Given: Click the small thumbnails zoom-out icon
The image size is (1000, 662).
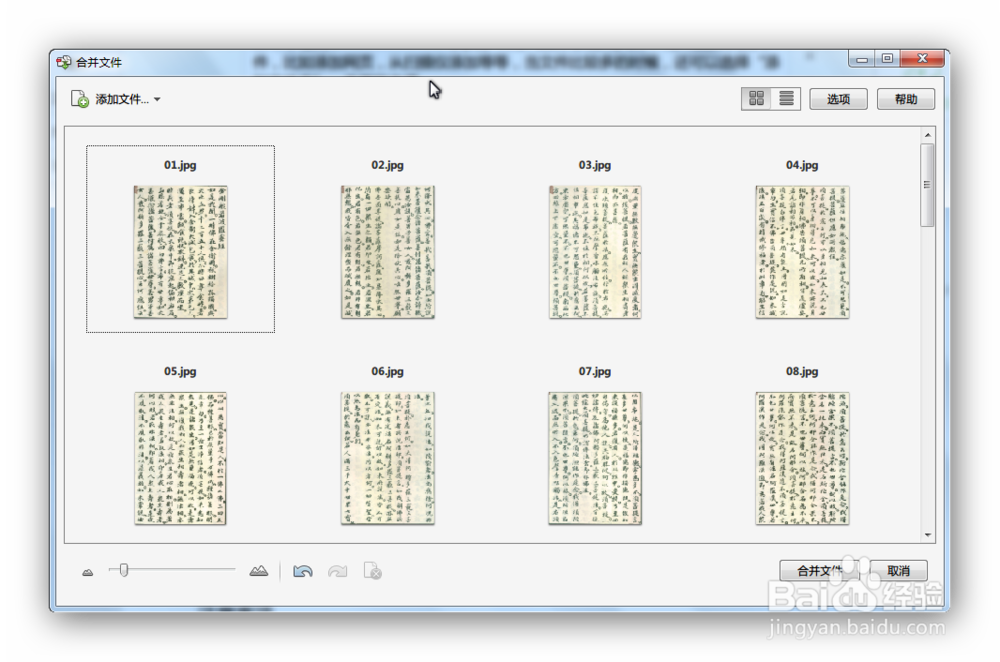Looking at the screenshot, I should pos(88,572).
